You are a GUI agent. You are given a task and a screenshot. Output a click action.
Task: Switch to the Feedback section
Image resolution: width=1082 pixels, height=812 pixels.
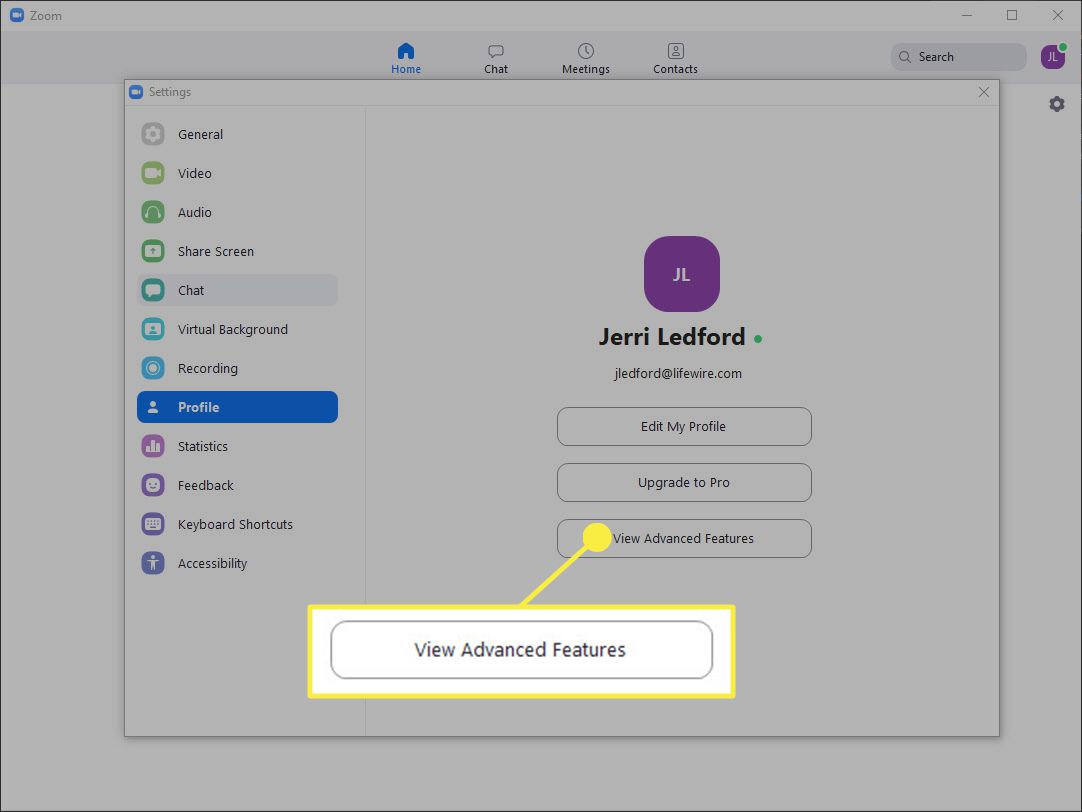coord(205,485)
